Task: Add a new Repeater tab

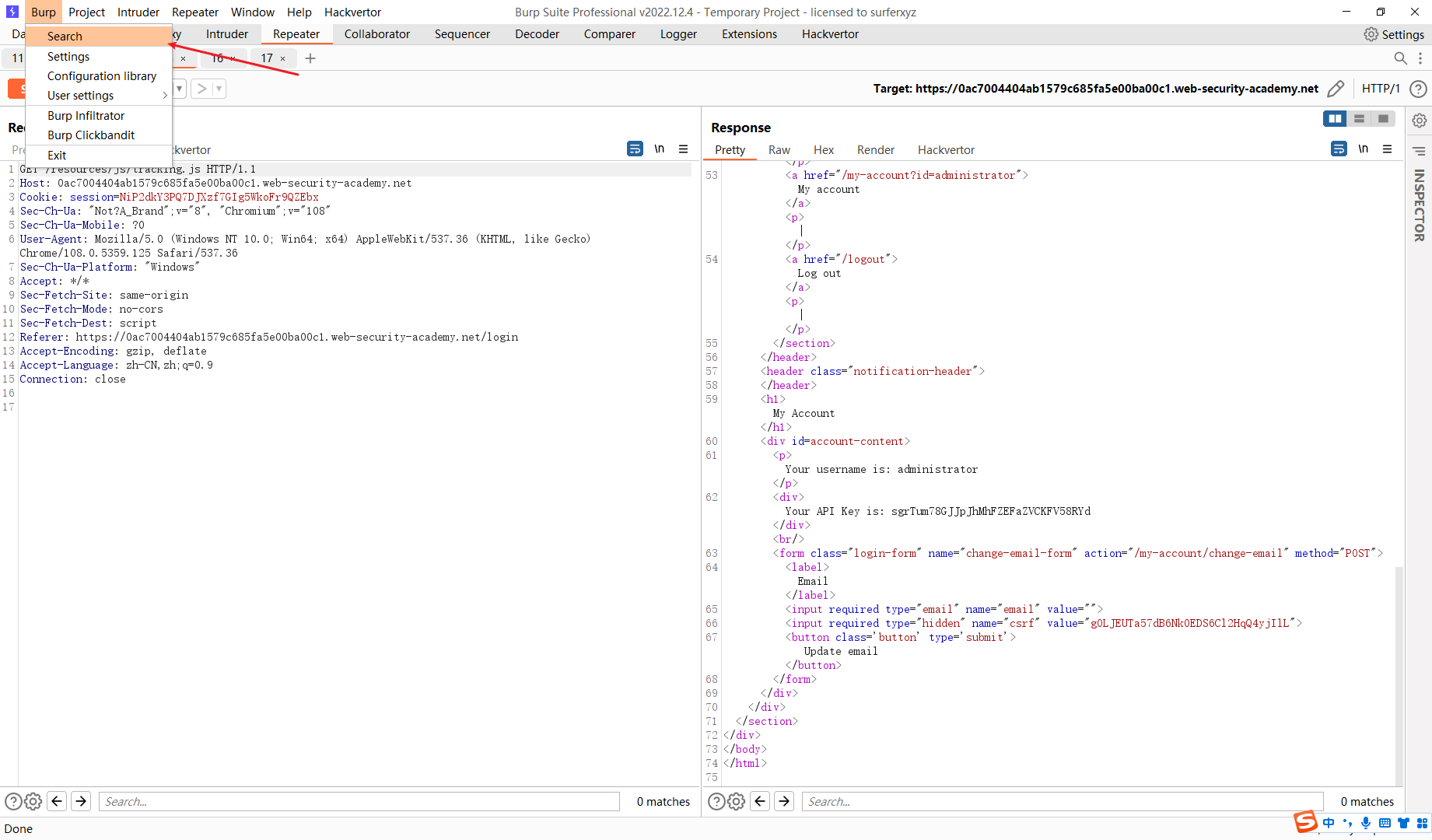Action: pos(310,58)
